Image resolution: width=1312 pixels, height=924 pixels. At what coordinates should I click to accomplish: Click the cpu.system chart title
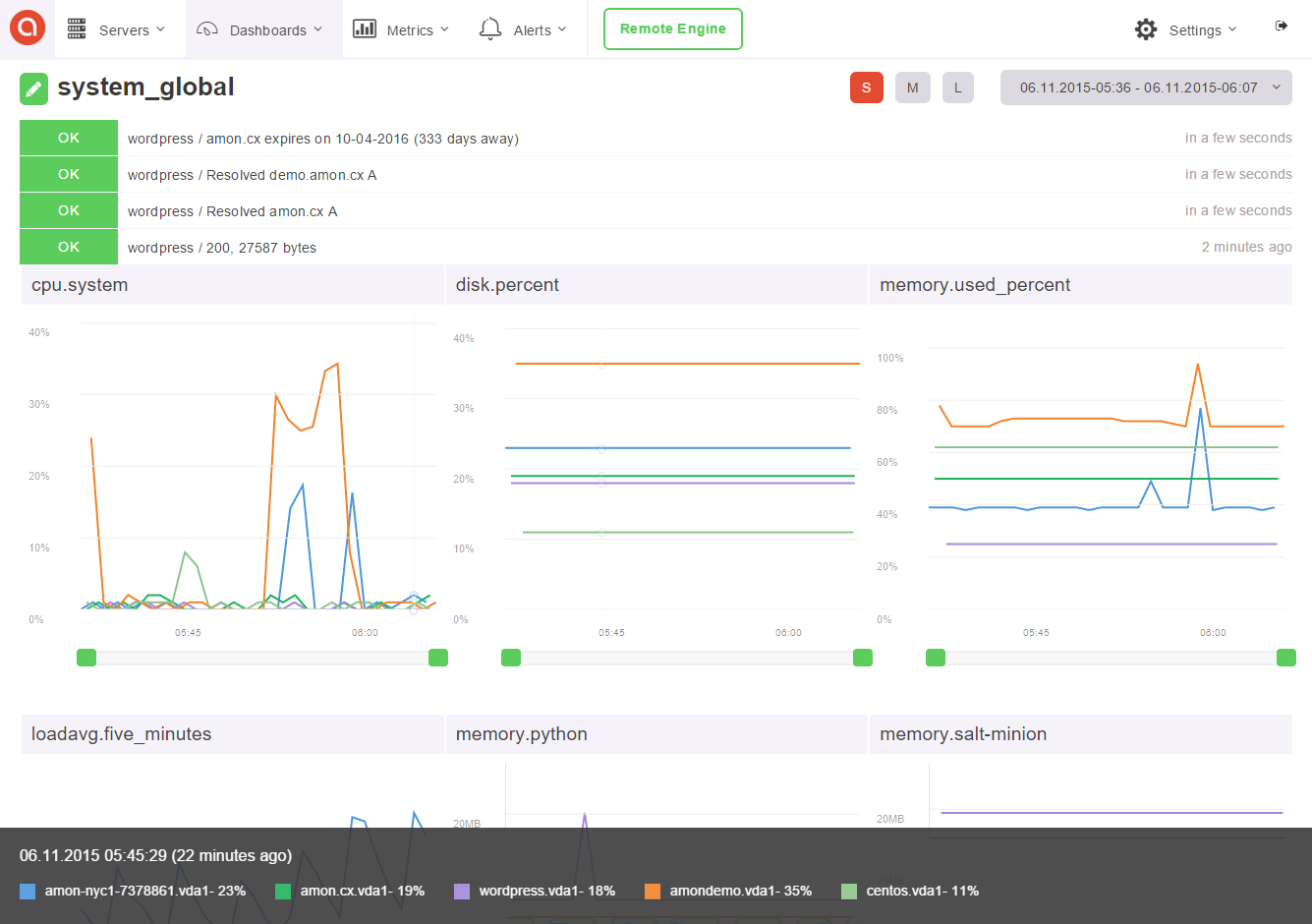[80, 285]
